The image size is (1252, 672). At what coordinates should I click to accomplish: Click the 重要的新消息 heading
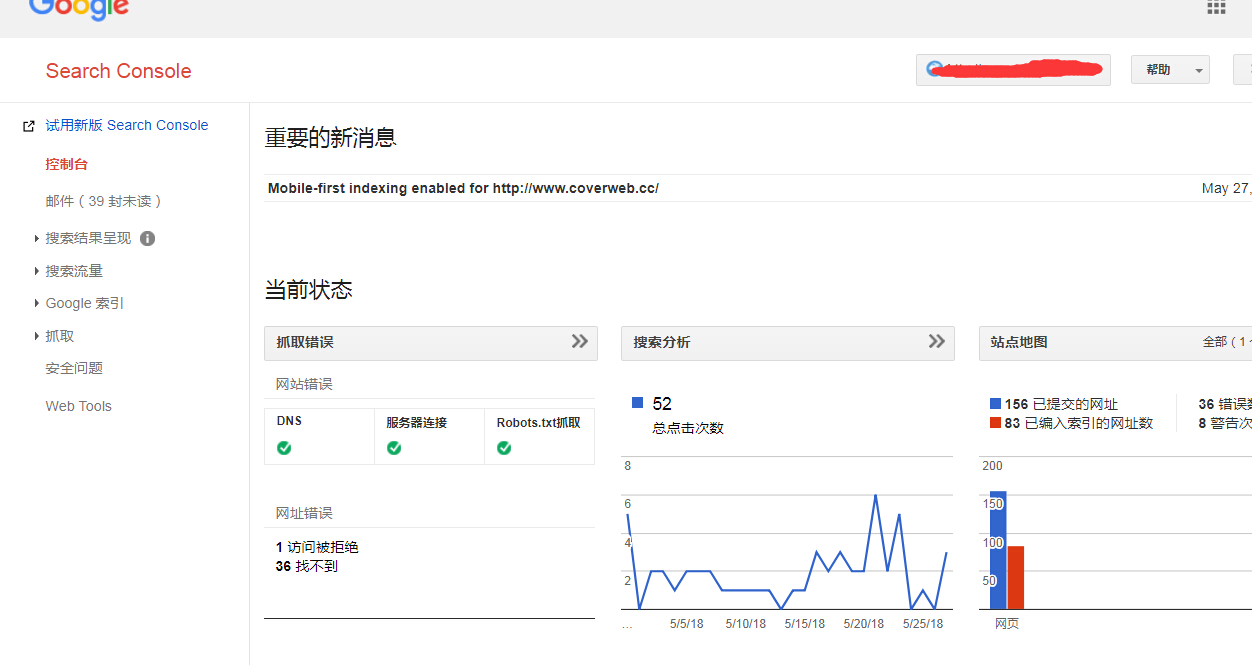[331, 138]
